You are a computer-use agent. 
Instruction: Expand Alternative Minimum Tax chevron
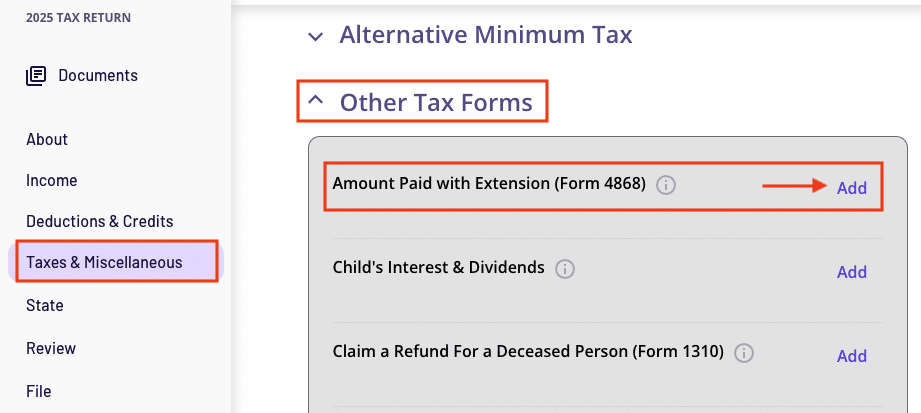tap(316, 37)
